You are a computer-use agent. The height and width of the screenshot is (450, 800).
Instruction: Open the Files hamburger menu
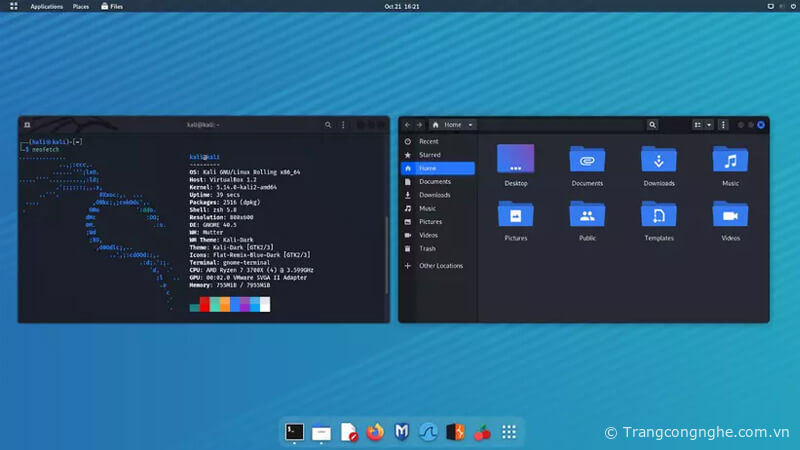click(723, 125)
